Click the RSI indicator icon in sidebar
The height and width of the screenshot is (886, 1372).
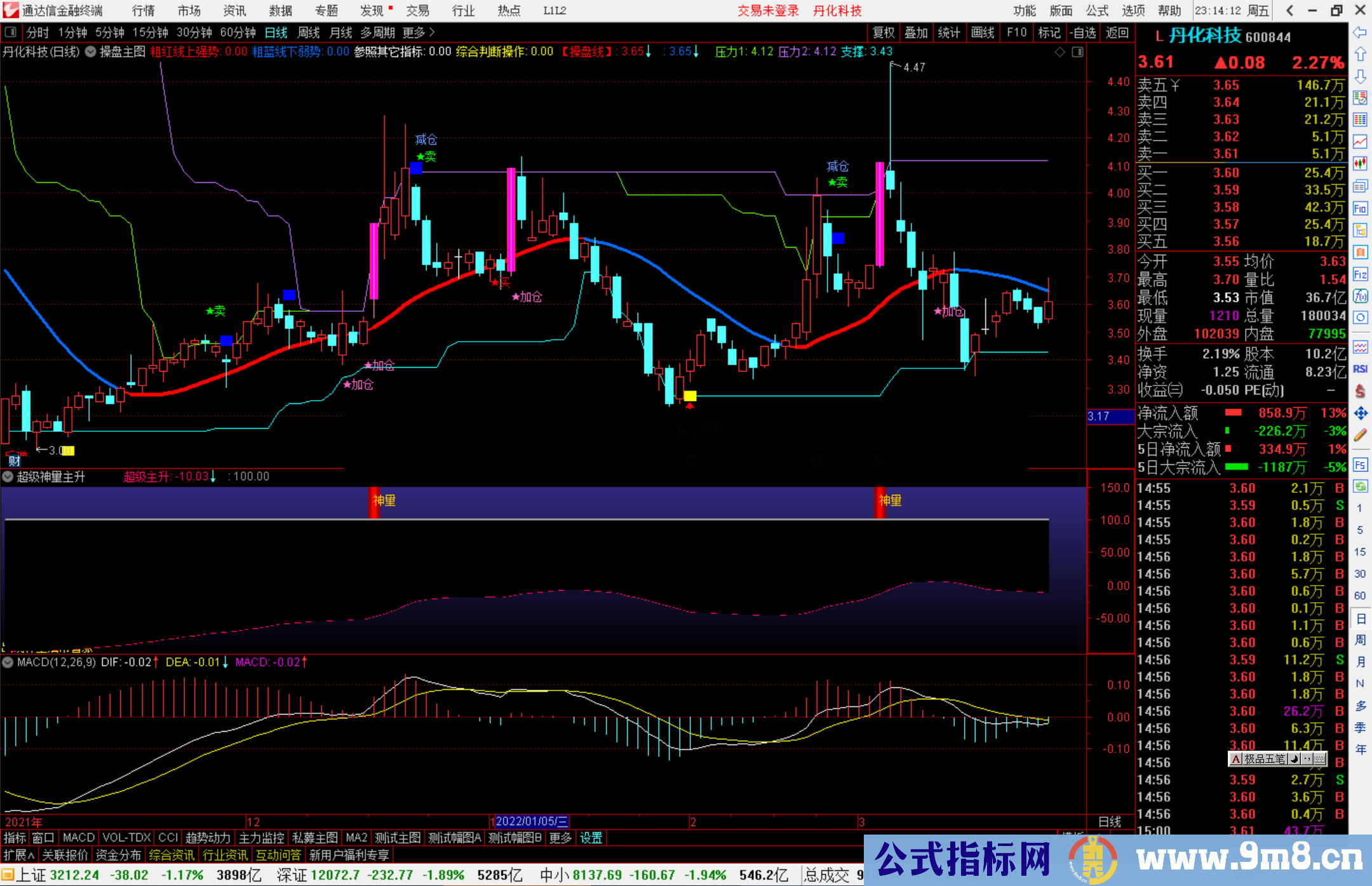(1360, 369)
